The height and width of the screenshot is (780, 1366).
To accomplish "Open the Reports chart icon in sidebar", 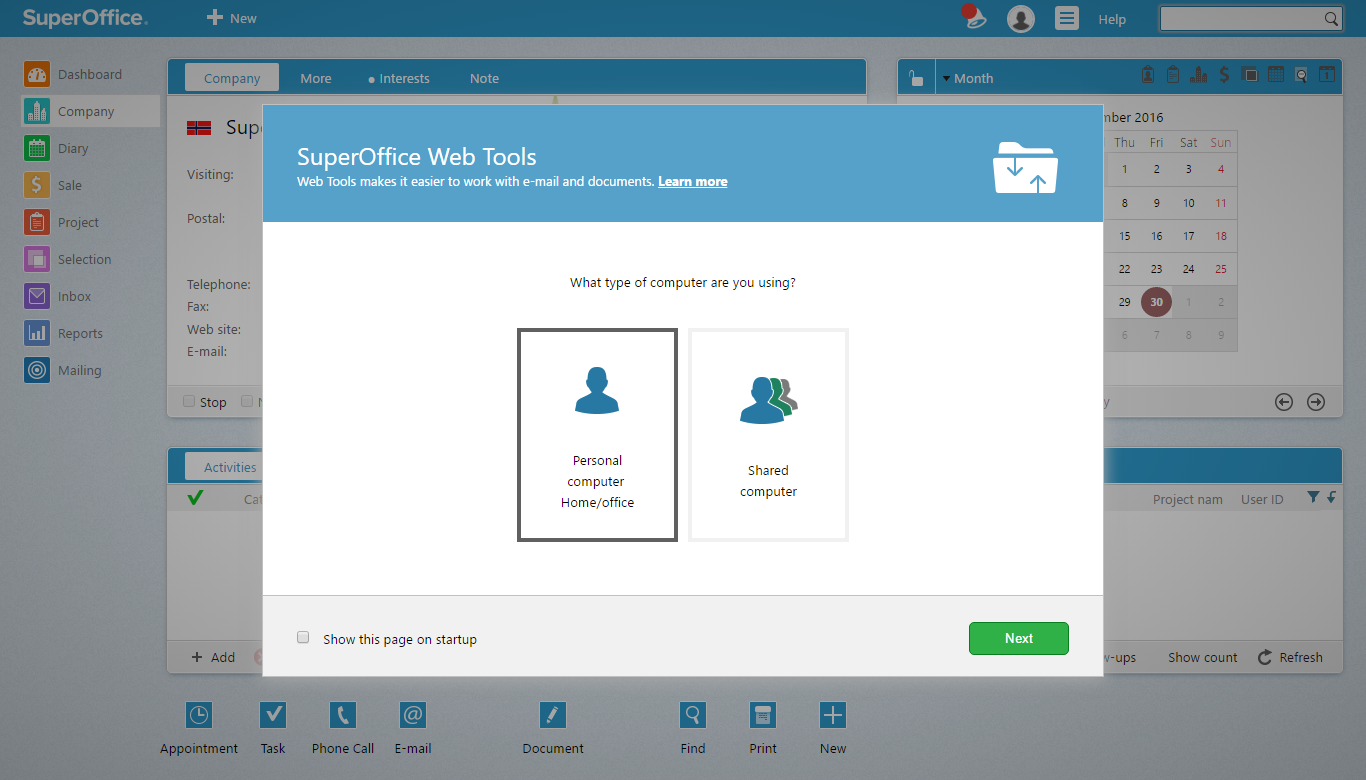I will 37,333.
